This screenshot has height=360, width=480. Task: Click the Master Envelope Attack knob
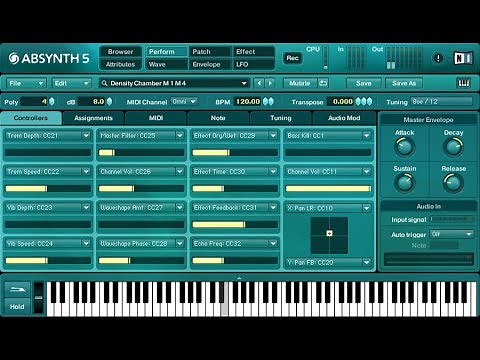point(404,147)
